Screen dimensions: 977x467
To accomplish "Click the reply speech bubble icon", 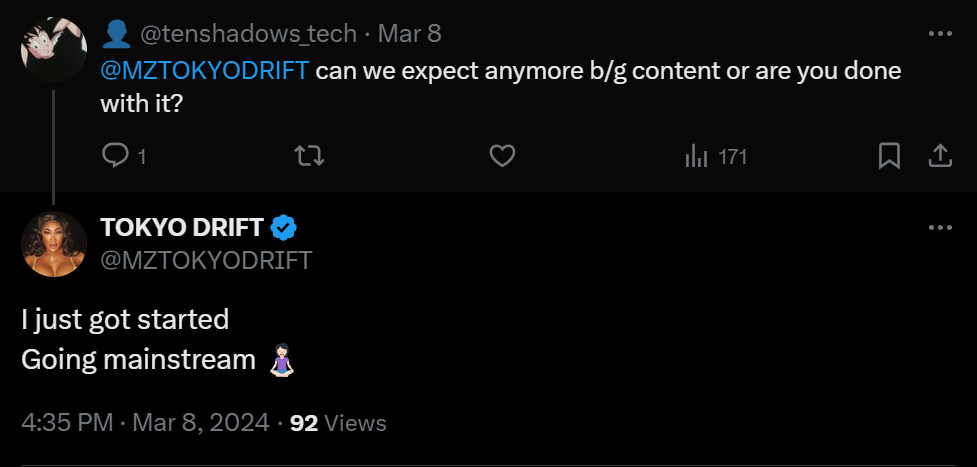I will [x=116, y=156].
